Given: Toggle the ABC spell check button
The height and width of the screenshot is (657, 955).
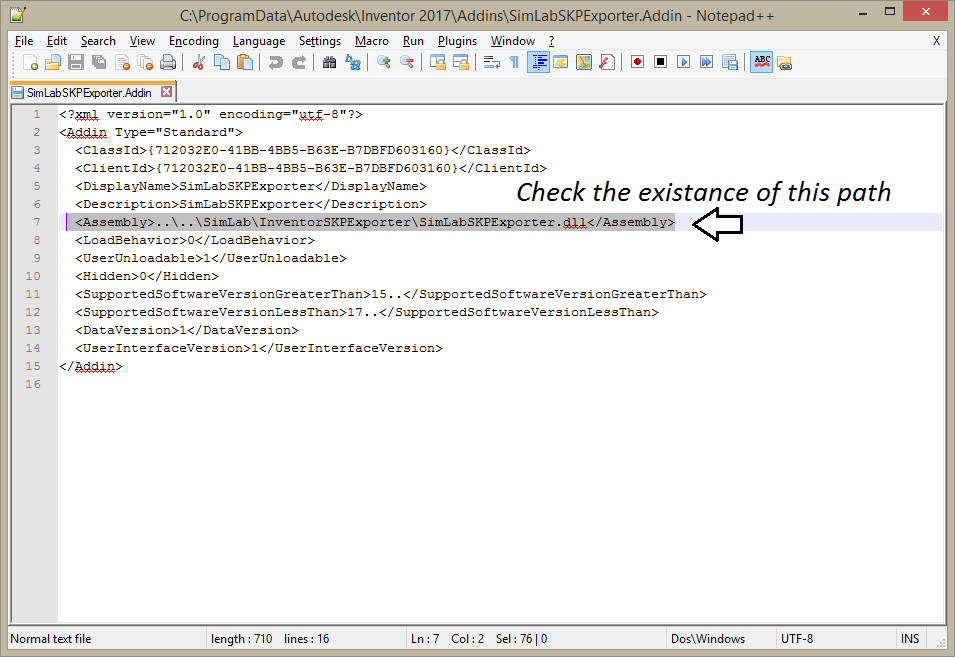Looking at the screenshot, I should 761,62.
